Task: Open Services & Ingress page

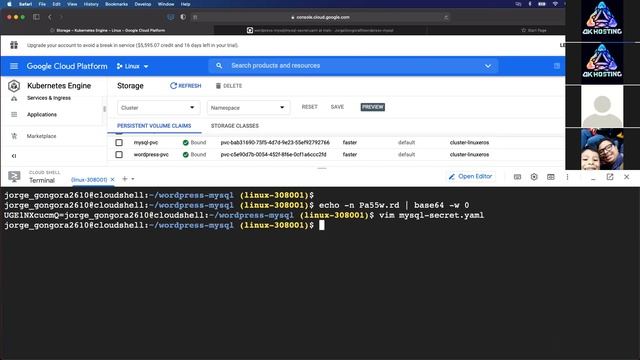Action: (x=49, y=98)
